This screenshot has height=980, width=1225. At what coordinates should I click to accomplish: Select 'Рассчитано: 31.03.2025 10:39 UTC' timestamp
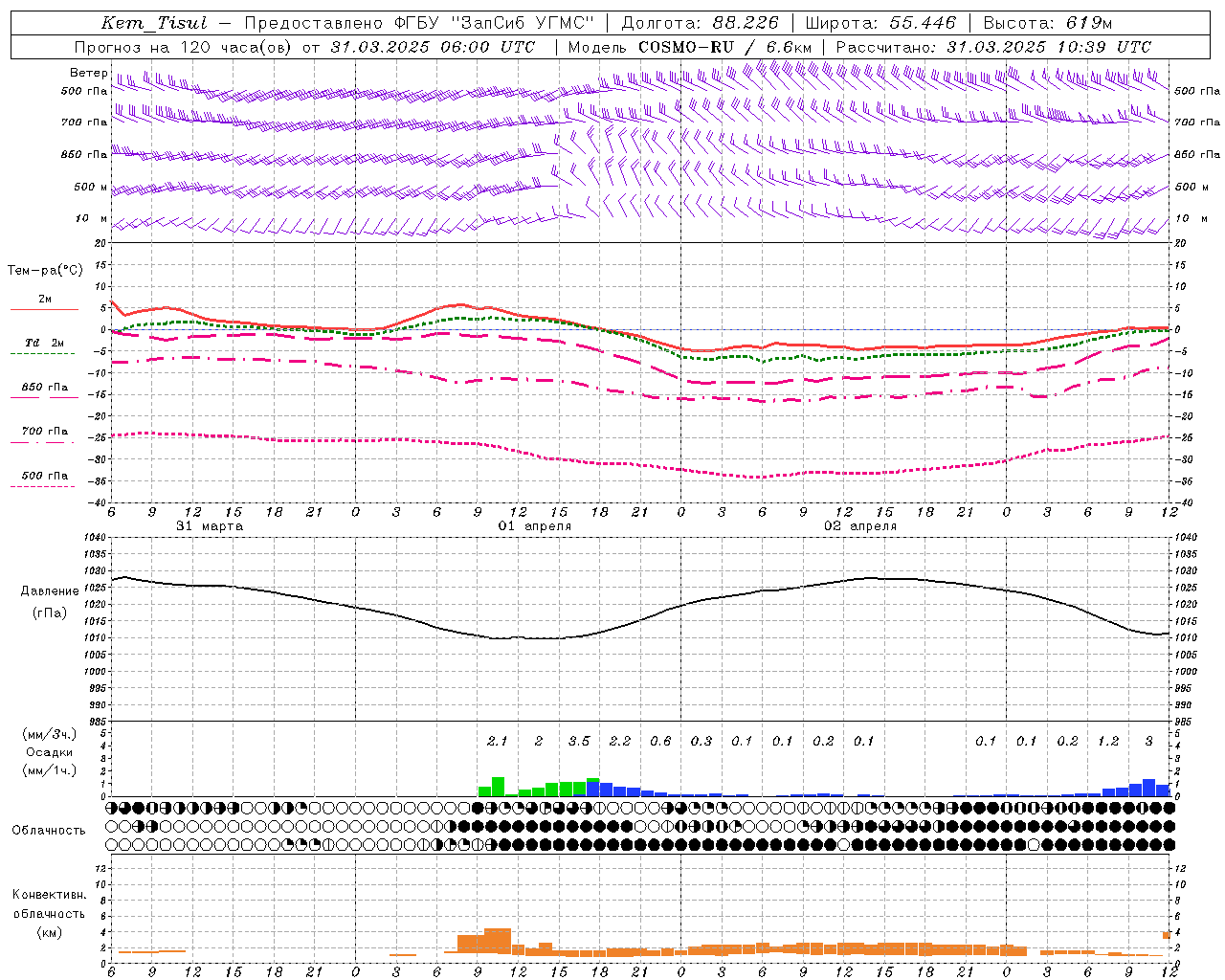pos(993,47)
